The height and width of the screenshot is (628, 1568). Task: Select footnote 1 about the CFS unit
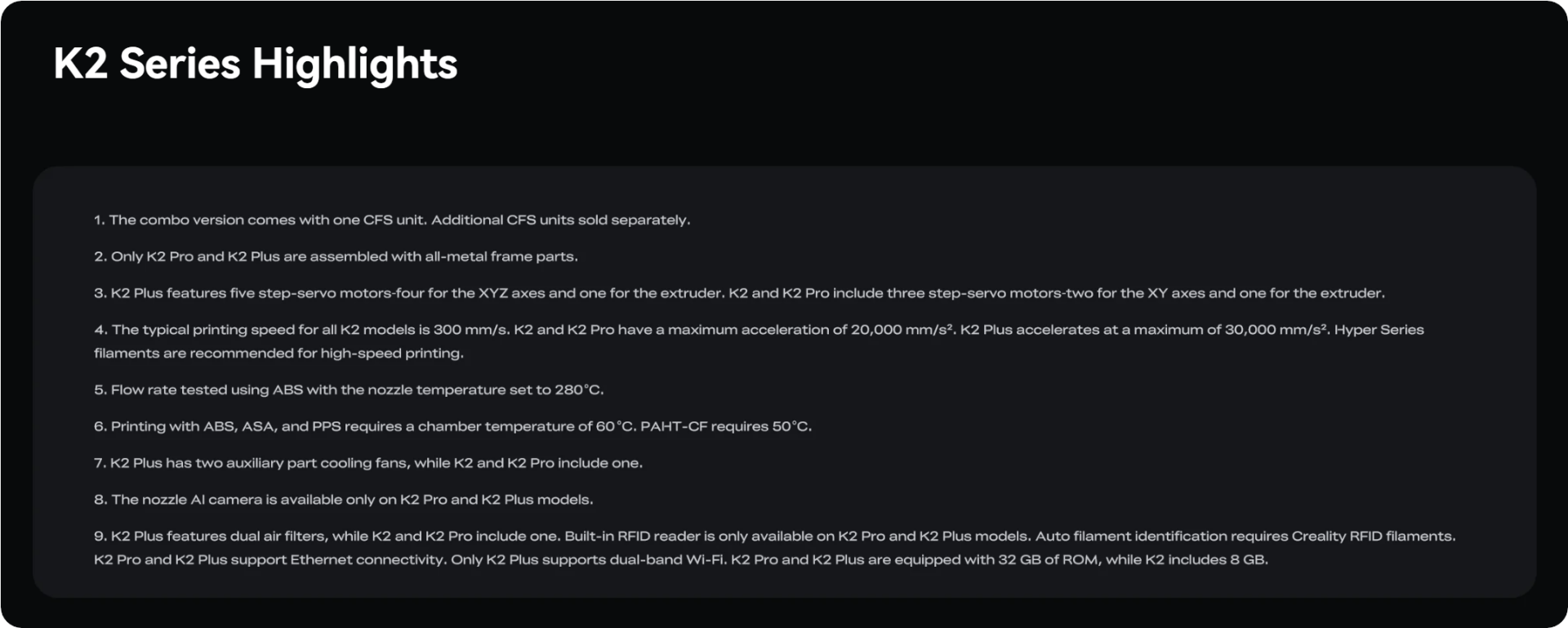(392, 220)
